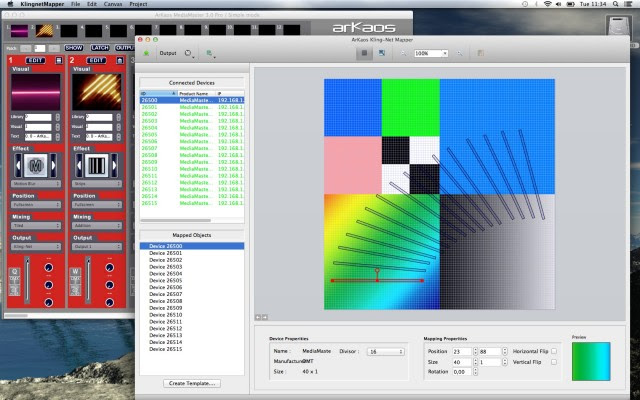Image resolution: width=640 pixels, height=400 pixels.
Task: Click the Position X stepper arrows
Action: (475, 351)
